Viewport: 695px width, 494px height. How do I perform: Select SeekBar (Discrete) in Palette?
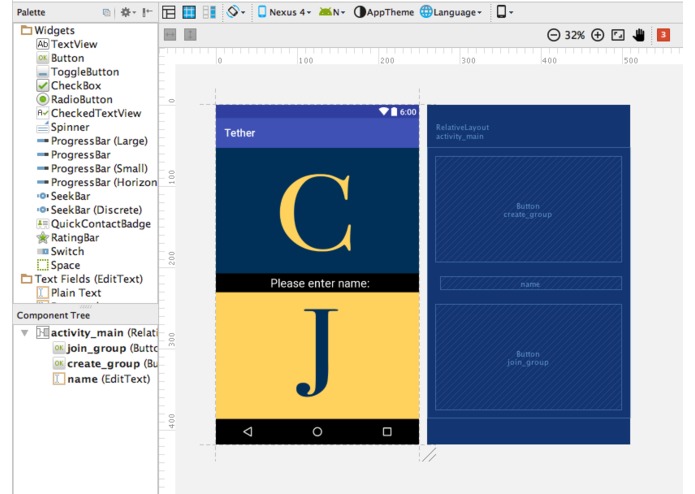click(90, 210)
